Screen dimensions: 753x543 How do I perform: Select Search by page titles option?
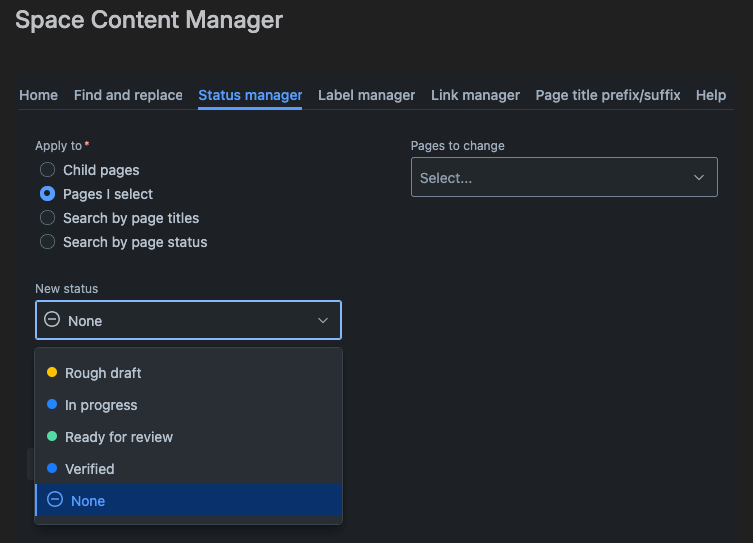pos(47,217)
